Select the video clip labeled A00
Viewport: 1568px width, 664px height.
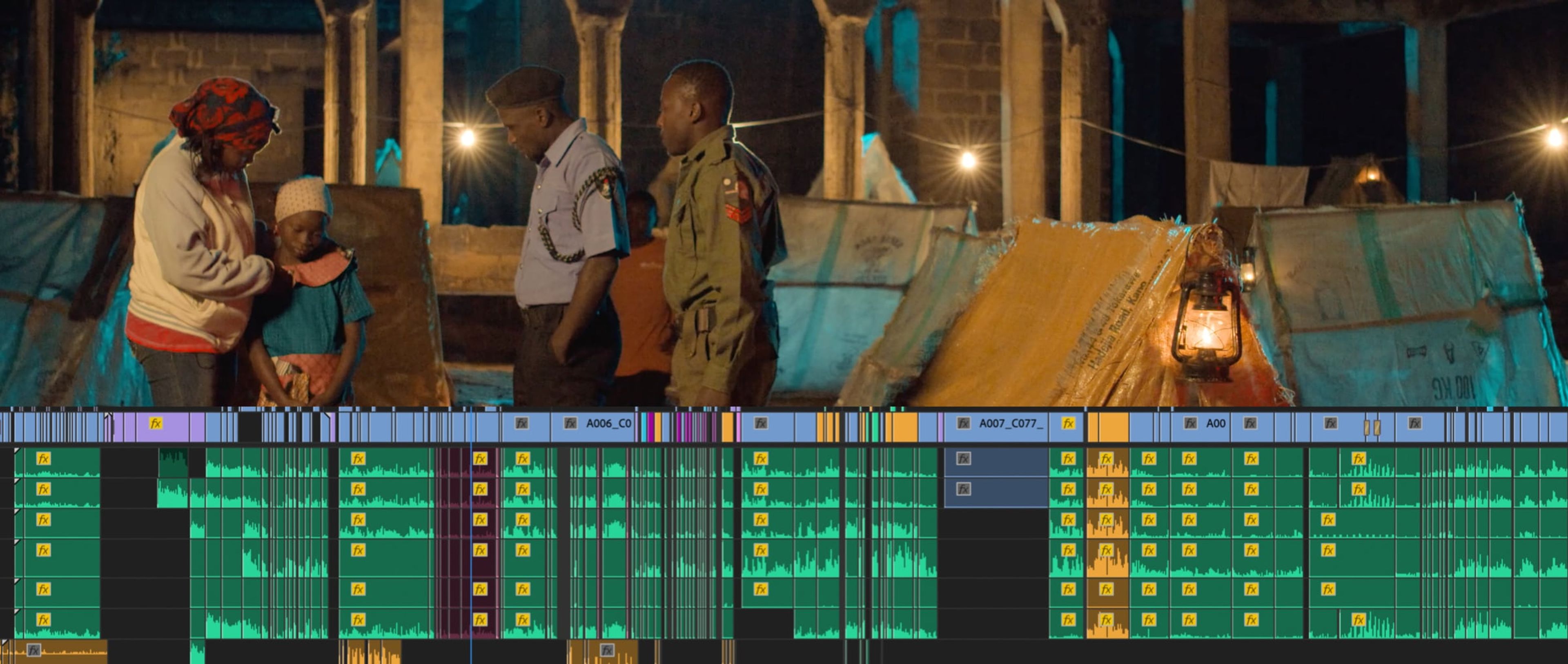point(1202,427)
